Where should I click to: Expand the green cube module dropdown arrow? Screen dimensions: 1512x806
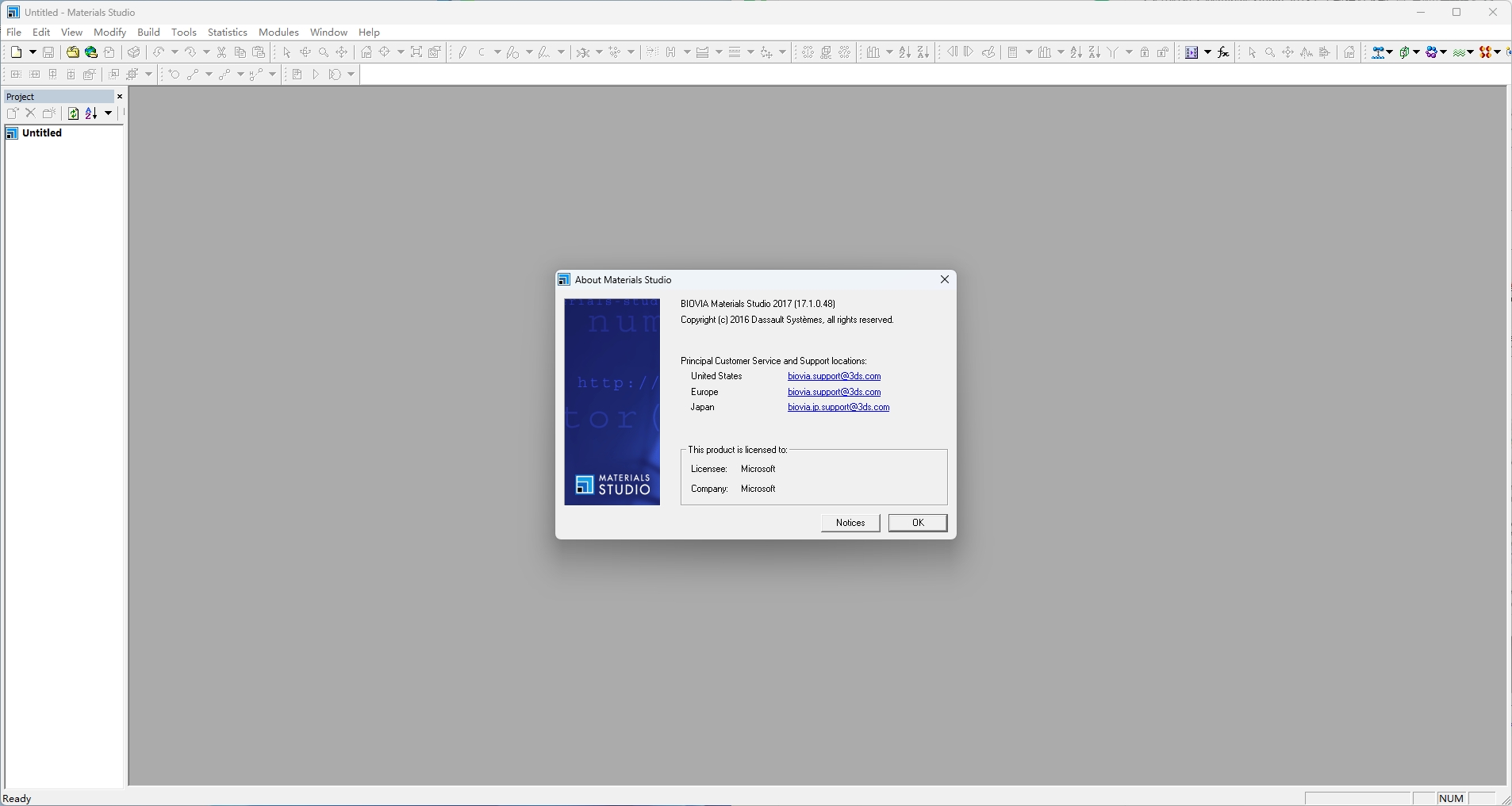(1417, 52)
